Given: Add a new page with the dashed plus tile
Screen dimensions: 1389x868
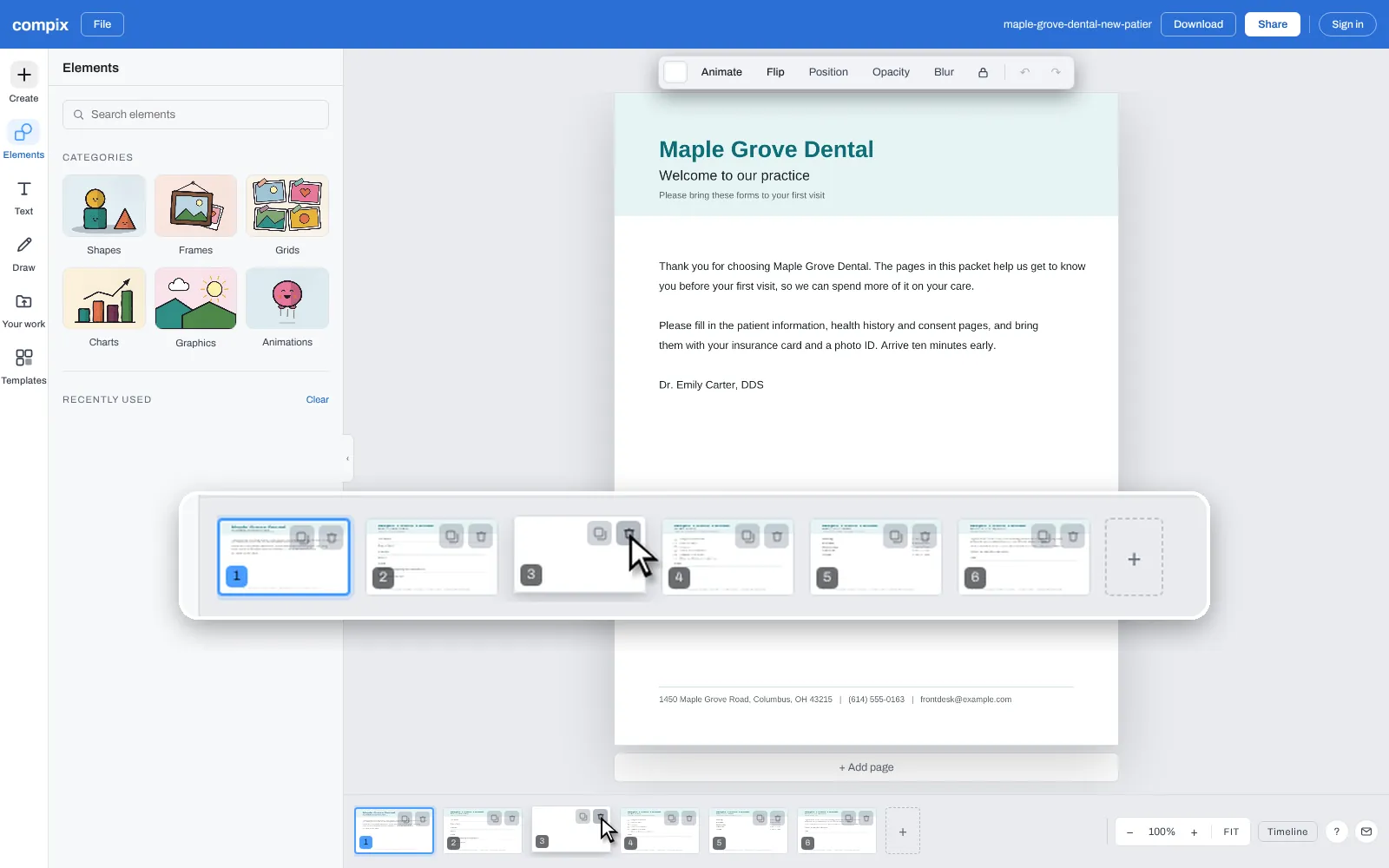Looking at the screenshot, I should 903,832.
